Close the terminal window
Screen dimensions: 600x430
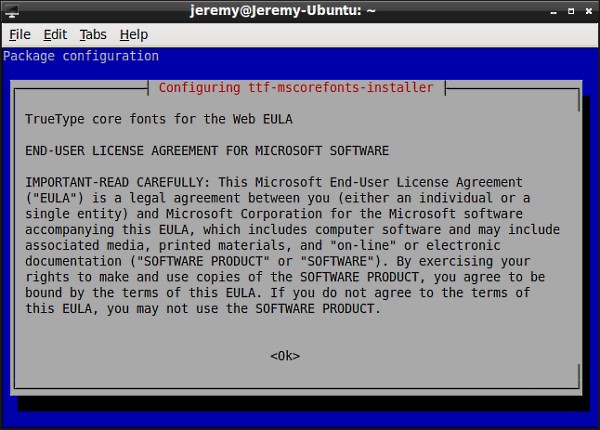pyautogui.click(x=589, y=11)
